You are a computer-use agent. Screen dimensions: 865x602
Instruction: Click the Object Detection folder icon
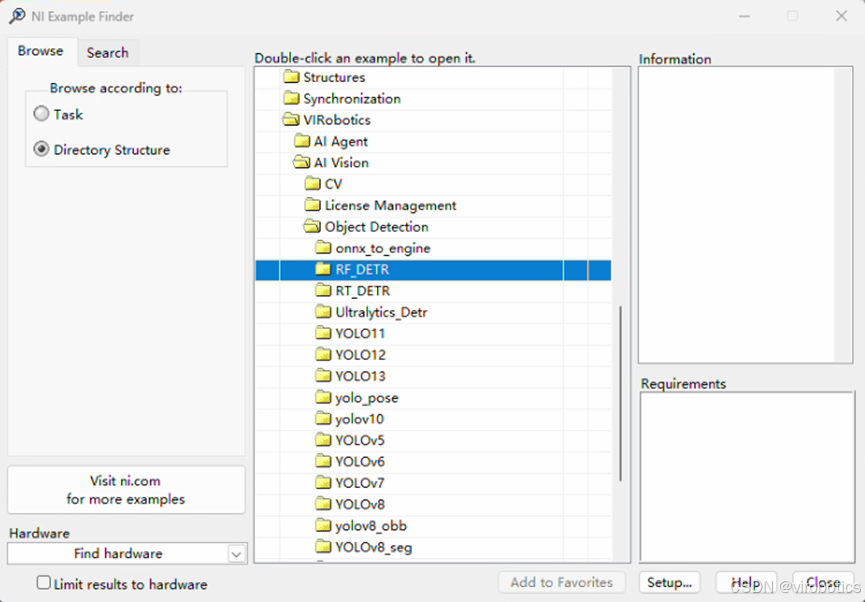tap(313, 226)
